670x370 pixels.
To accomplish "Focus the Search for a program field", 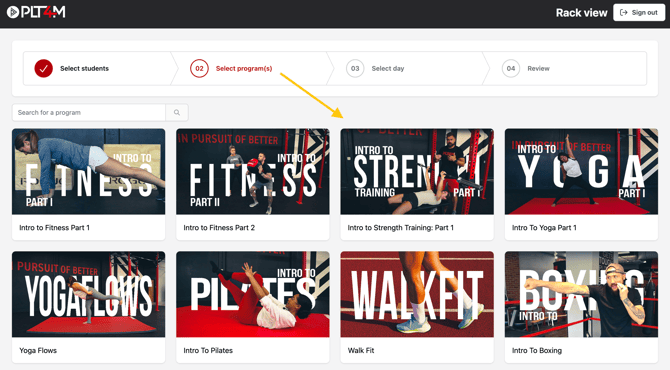I will tap(89, 112).
